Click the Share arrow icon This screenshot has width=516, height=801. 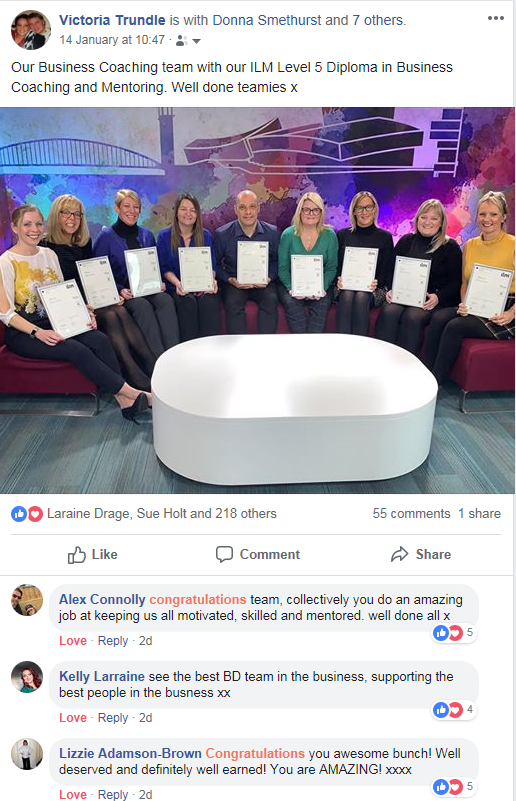(x=400, y=554)
